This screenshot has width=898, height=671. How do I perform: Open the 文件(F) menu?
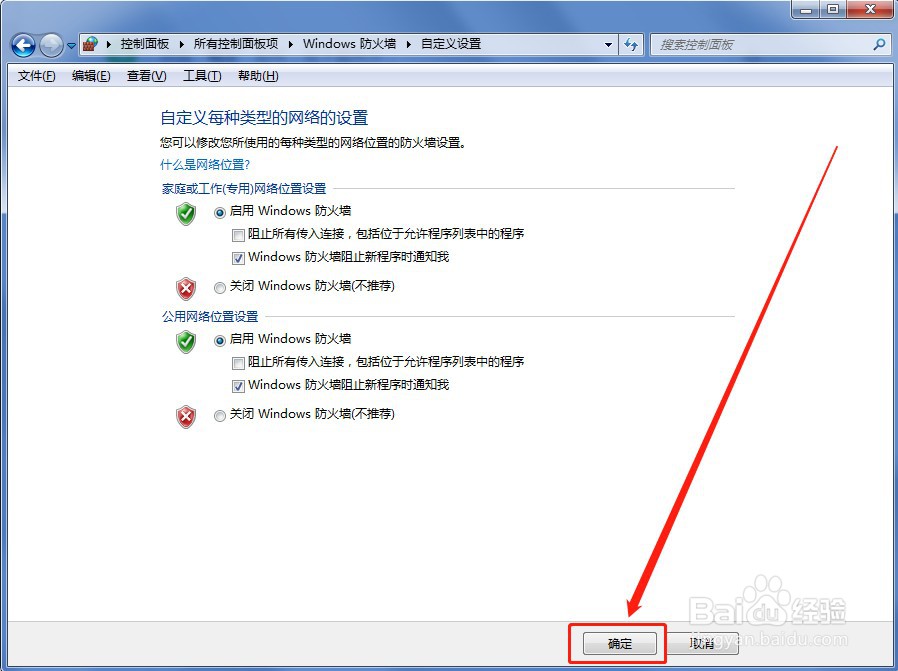[x=36, y=76]
